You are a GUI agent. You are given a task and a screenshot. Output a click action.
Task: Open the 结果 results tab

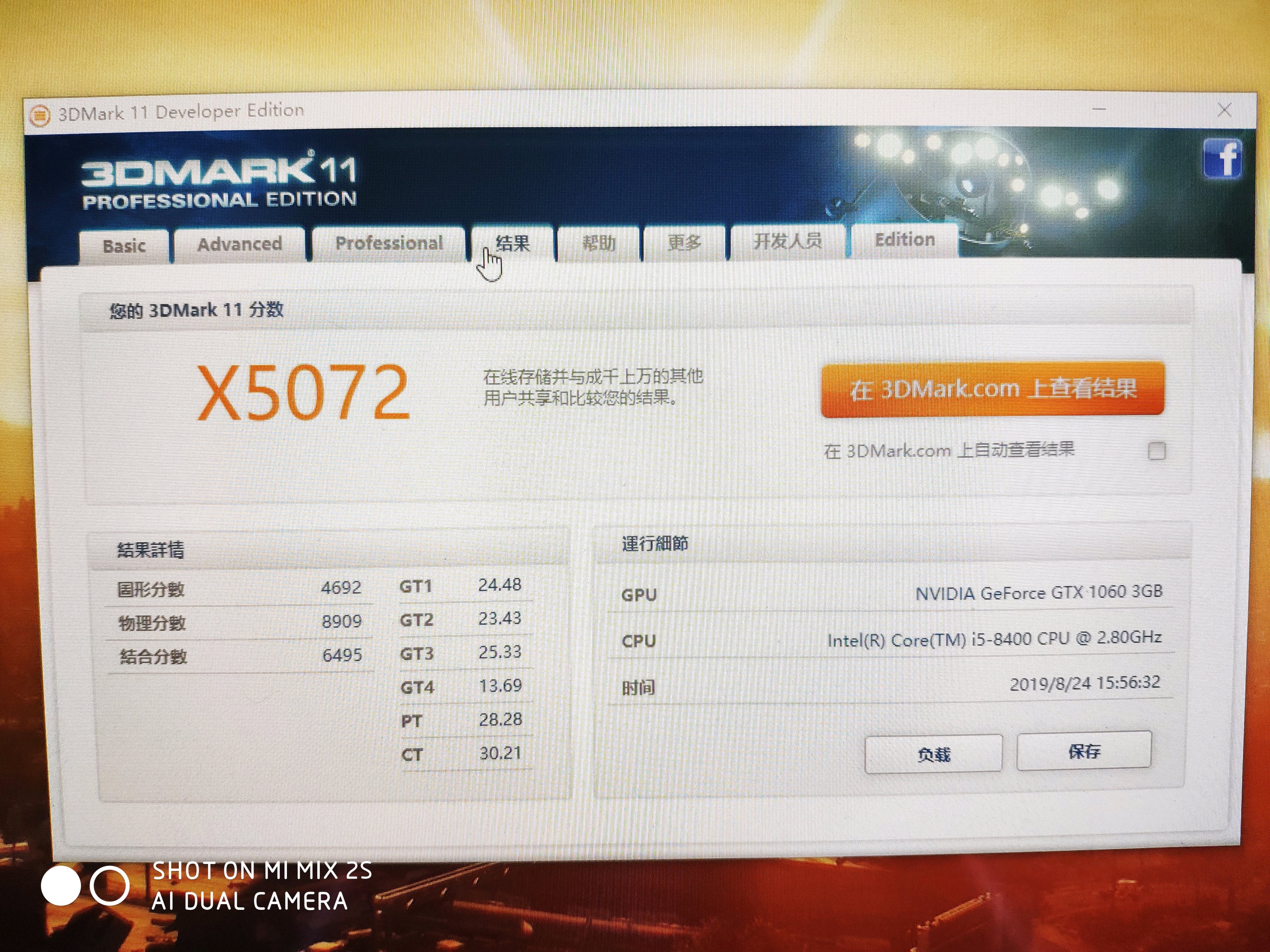(512, 243)
